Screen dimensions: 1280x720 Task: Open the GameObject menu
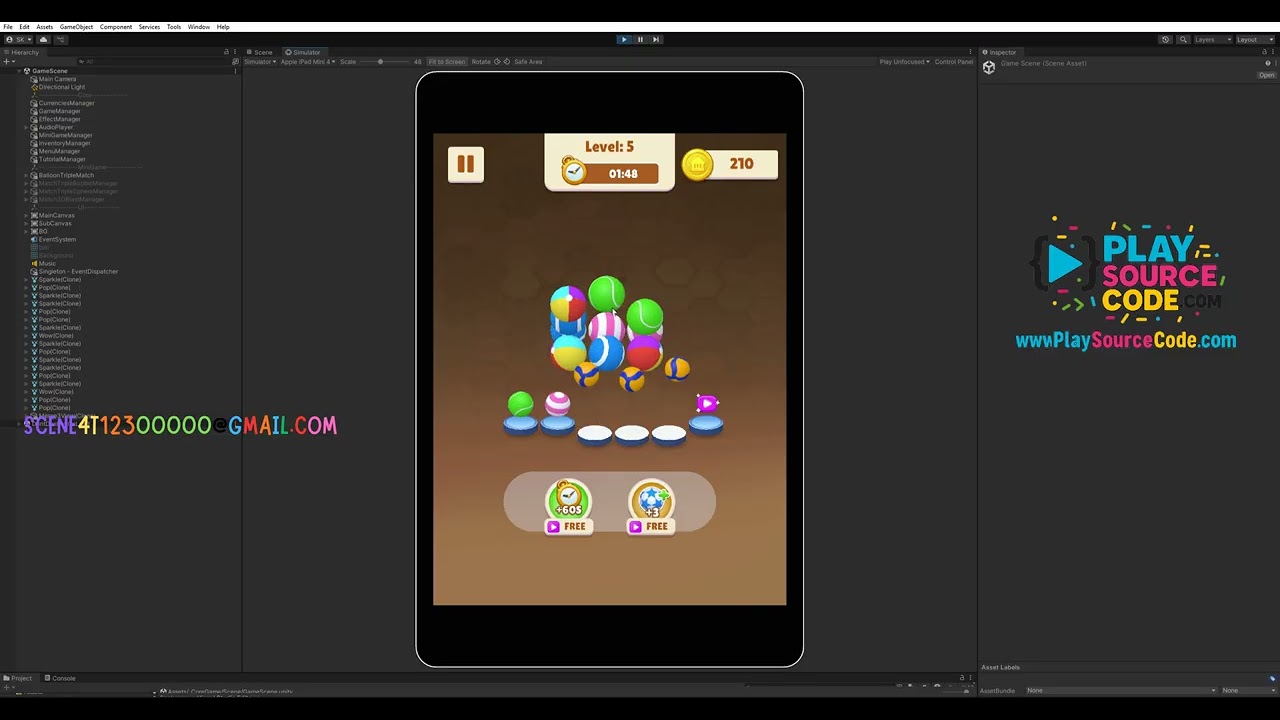[x=76, y=27]
